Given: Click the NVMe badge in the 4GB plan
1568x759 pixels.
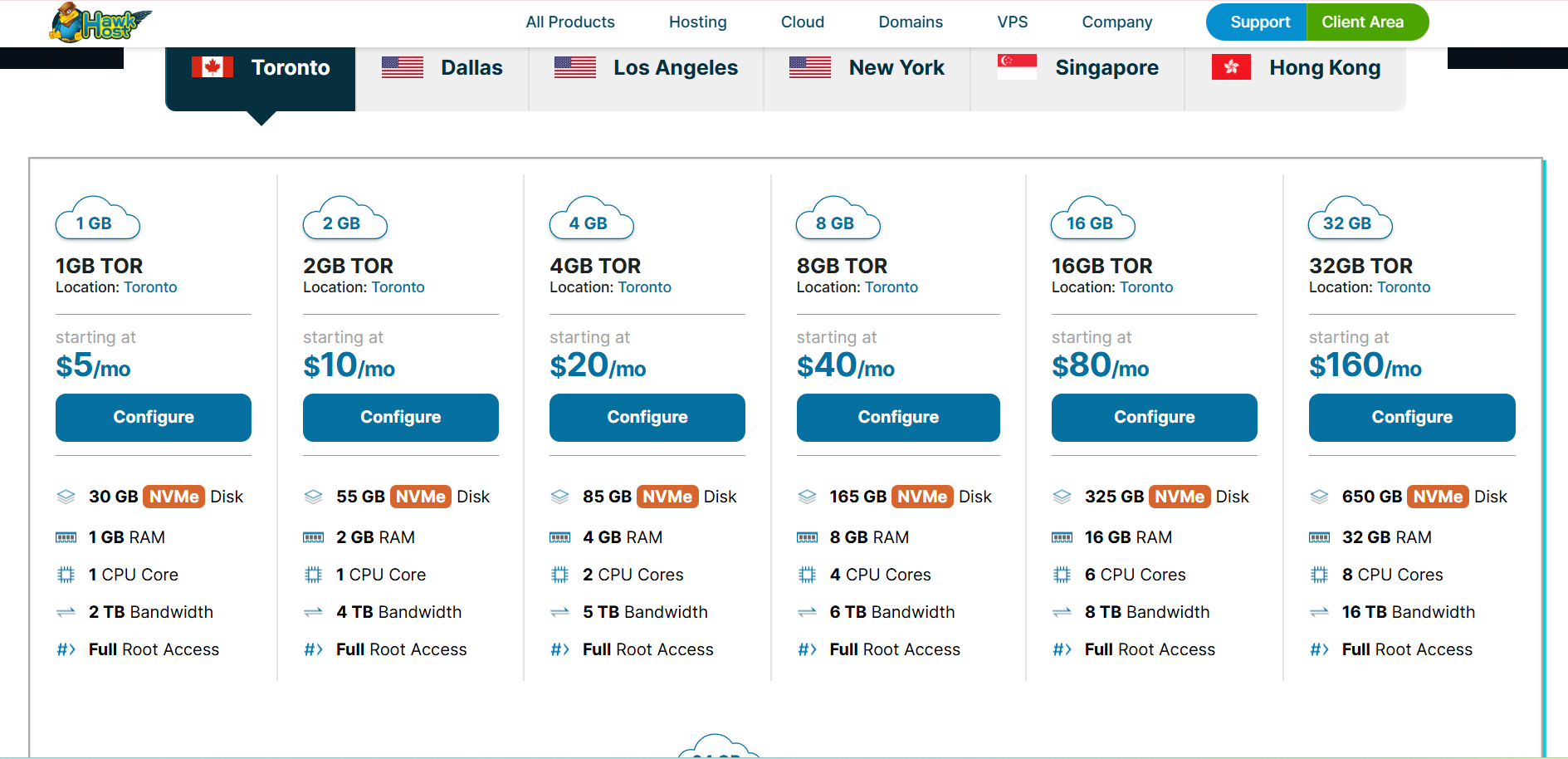Looking at the screenshot, I should [667, 497].
